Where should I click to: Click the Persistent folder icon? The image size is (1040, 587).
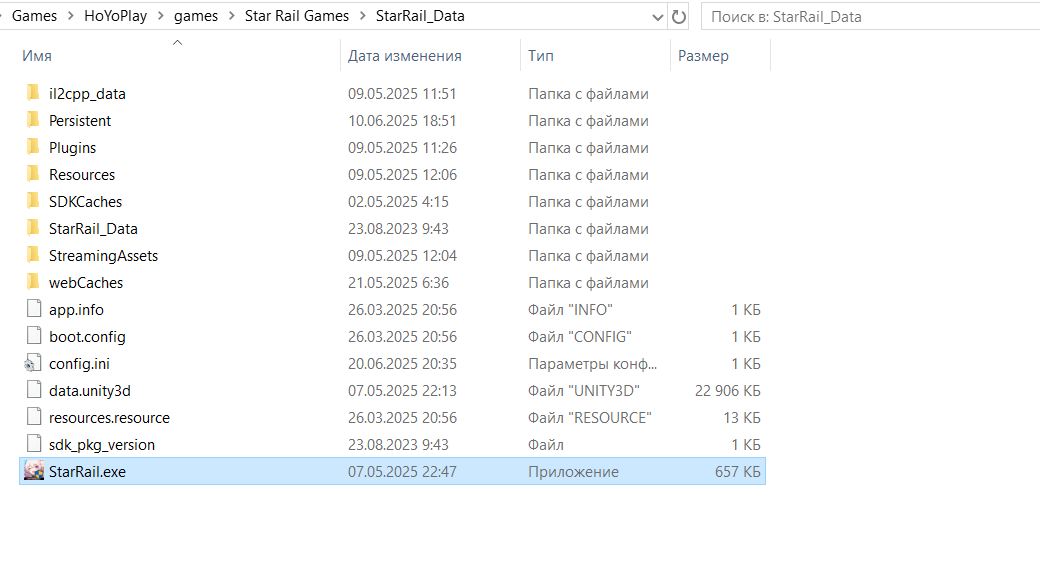[33, 120]
